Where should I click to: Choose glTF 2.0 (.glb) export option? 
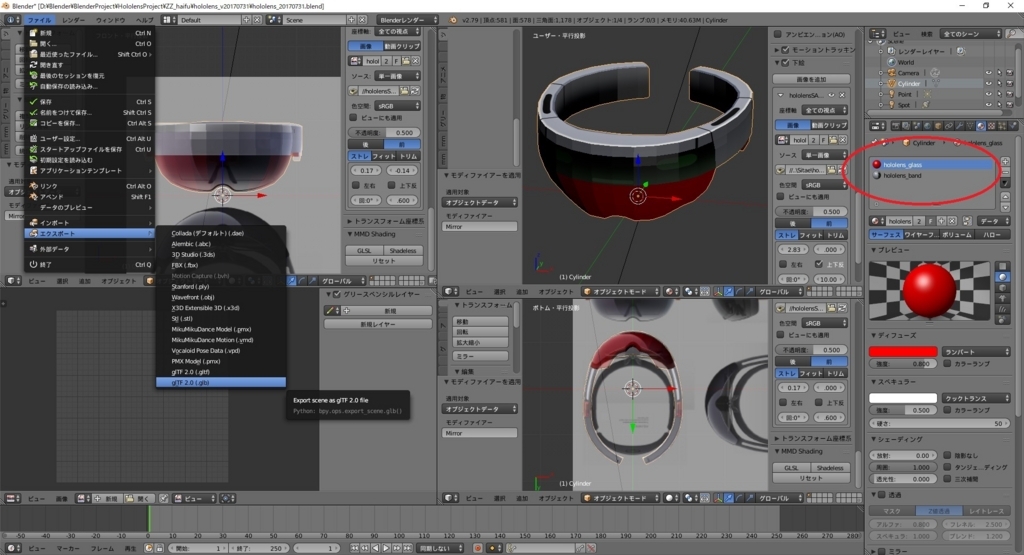click(x=221, y=383)
